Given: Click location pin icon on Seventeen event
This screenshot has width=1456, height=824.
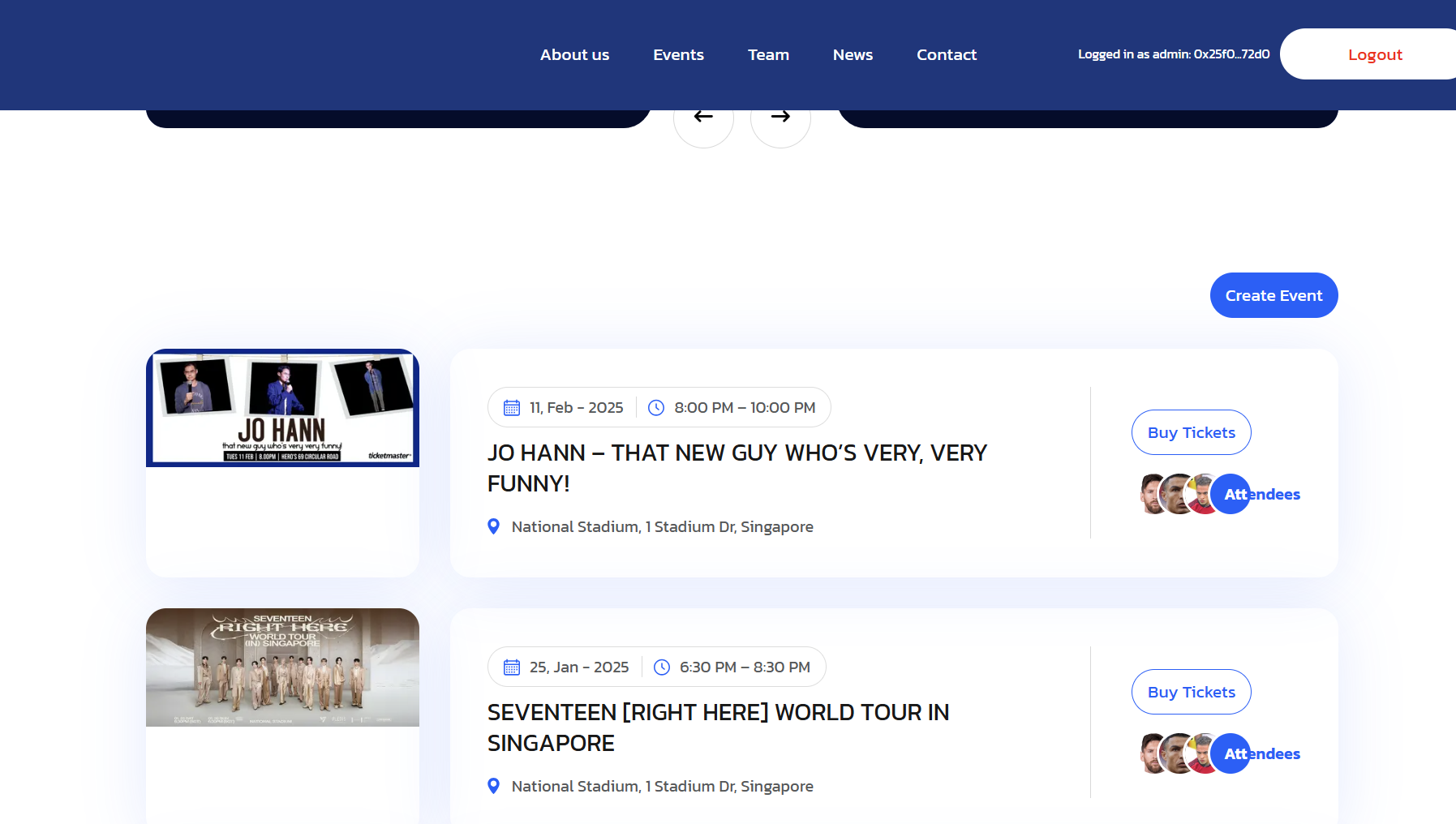Looking at the screenshot, I should [x=493, y=786].
